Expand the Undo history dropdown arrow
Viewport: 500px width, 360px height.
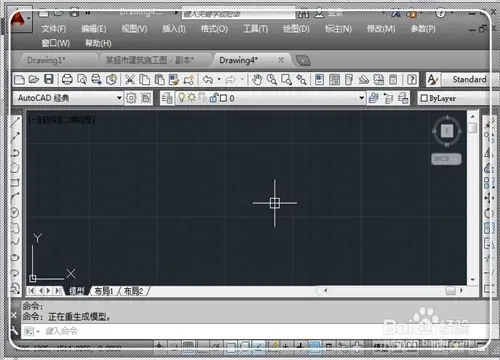pyautogui.click(x=219, y=80)
